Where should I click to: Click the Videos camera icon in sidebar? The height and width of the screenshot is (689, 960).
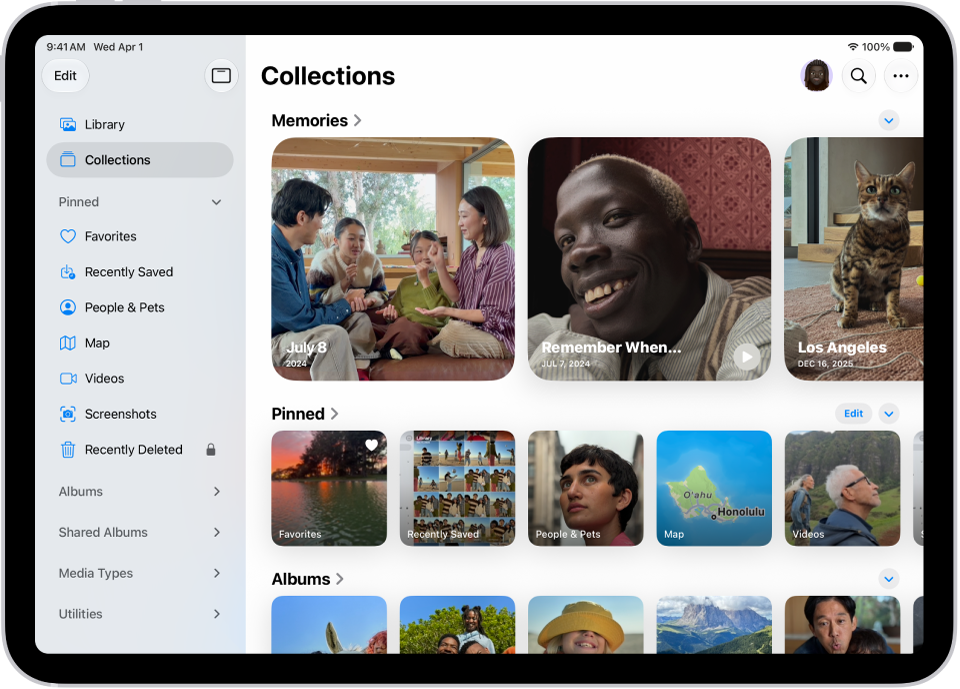coord(68,378)
